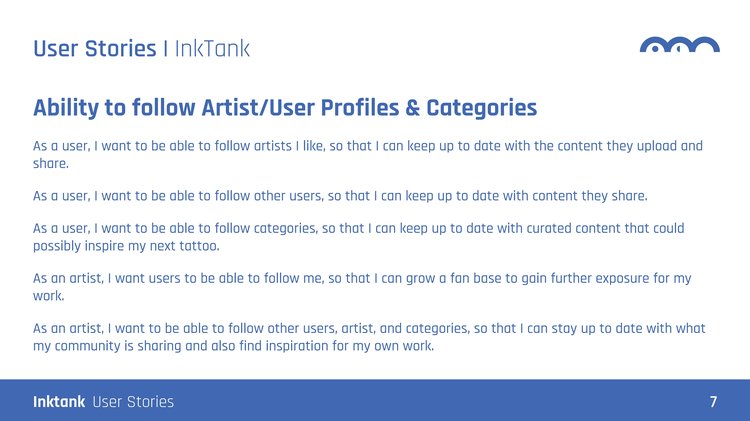Select "Artist/User" in the heading
Screen dimensions: 750x421
(x=254, y=108)
